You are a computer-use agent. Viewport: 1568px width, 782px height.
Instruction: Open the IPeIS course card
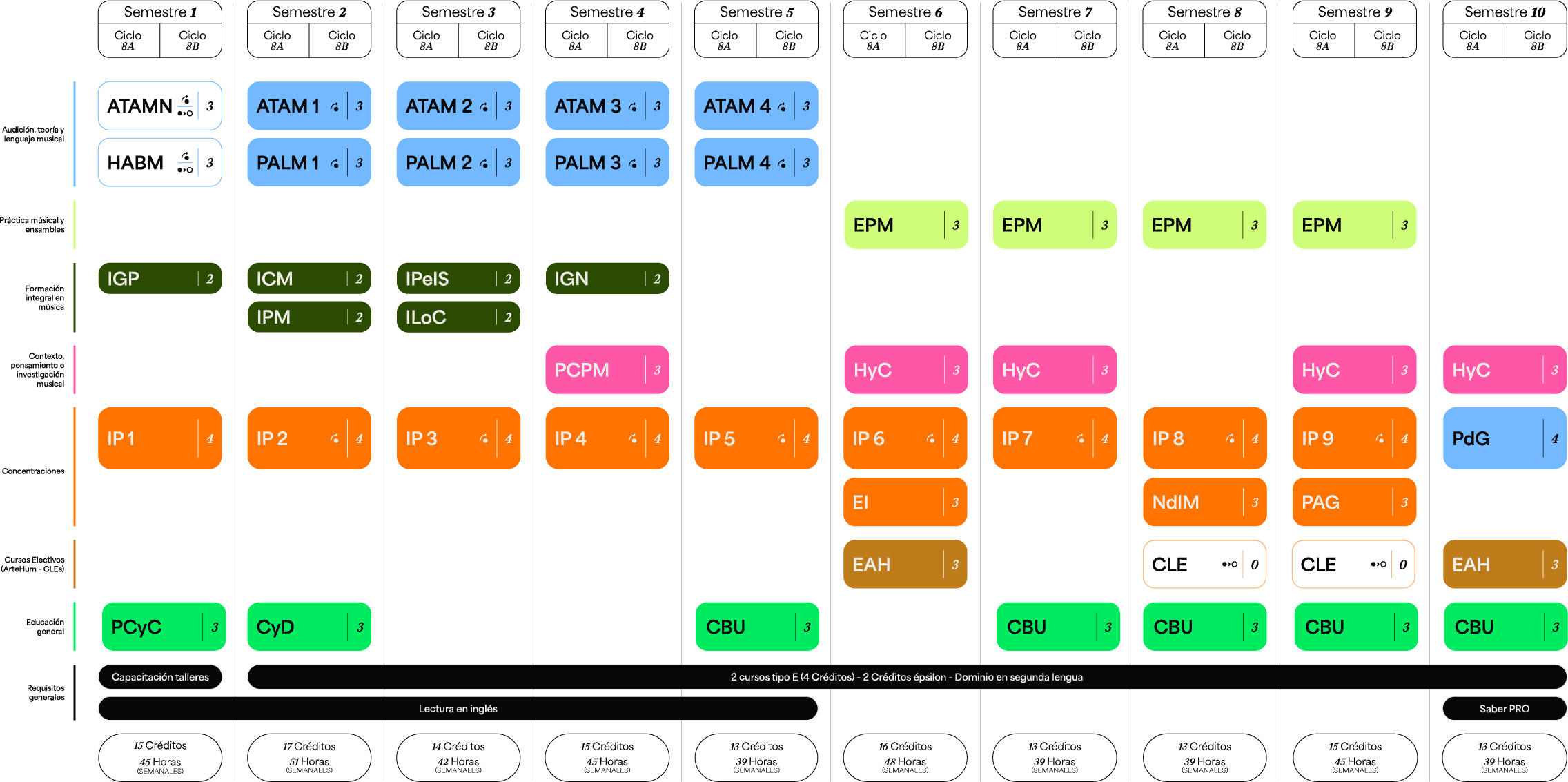pos(458,279)
